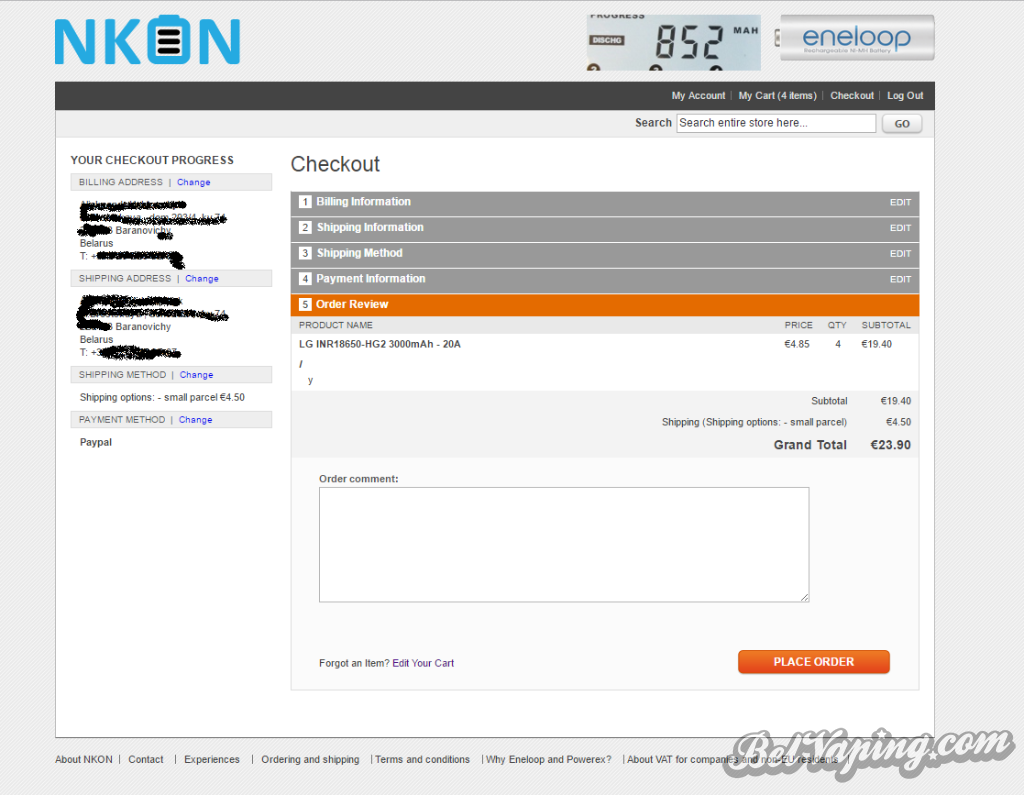1024x795 pixels.
Task: Expand Shipping Information step
Action: (605, 228)
